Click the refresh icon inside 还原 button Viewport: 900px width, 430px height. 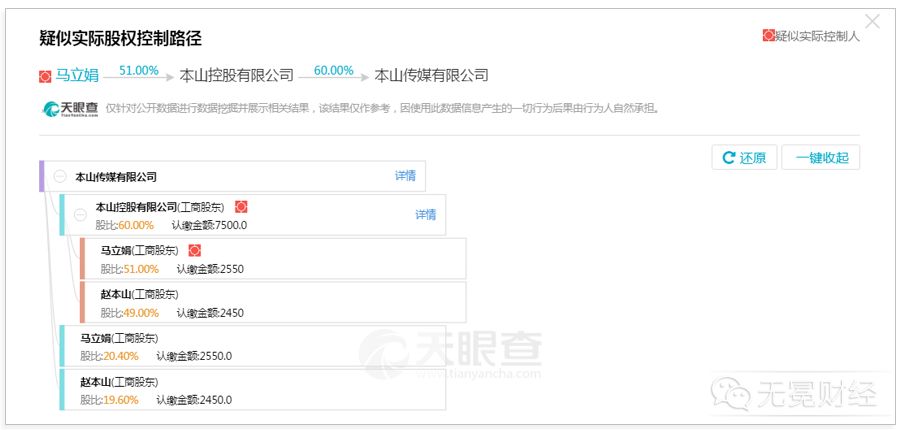[x=729, y=157]
